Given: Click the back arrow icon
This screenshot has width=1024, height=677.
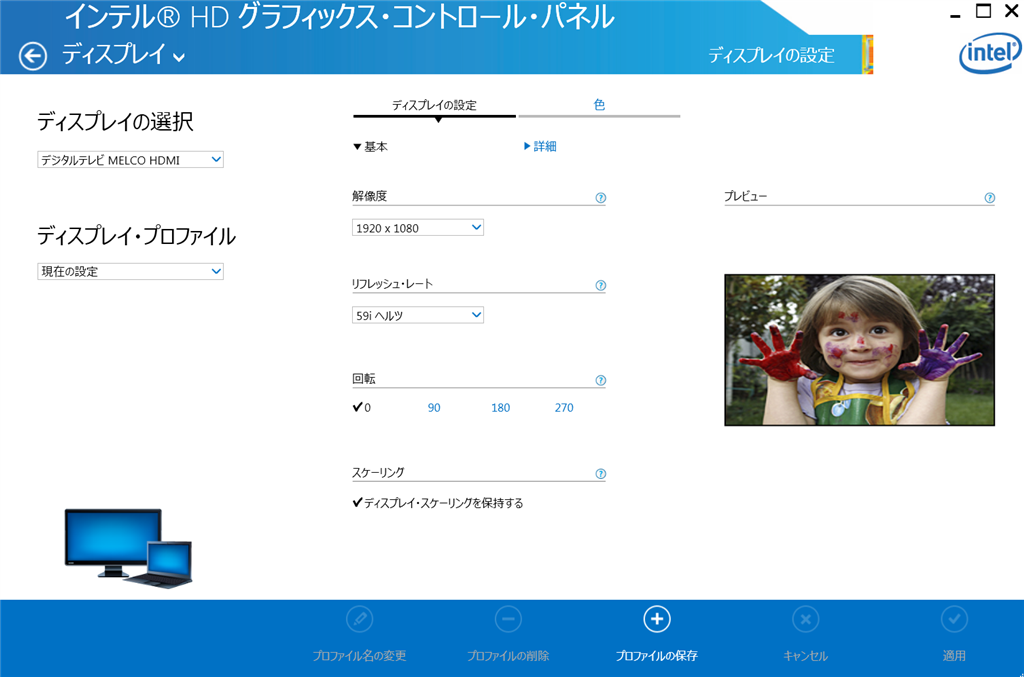Looking at the screenshot, I should [33, 56].
